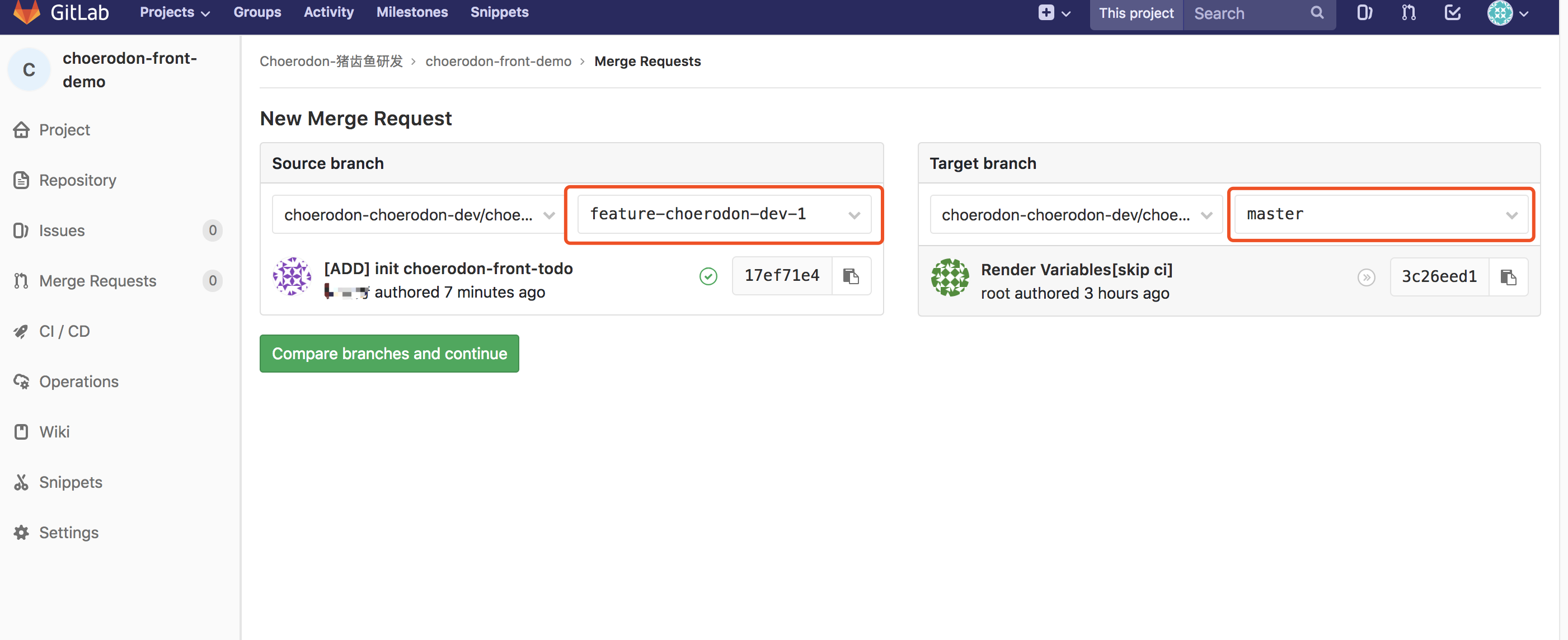Click the GitLab fox logo
The height and width of the screenshot is (640, 1568).
coord(26,12)
